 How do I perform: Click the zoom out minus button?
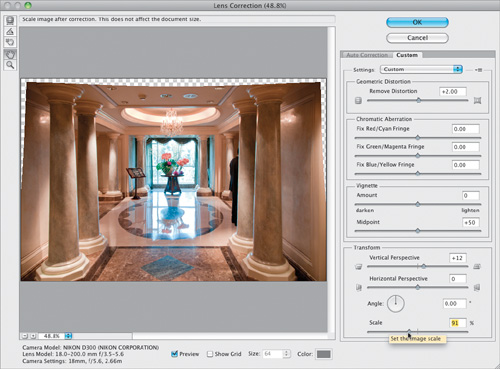pyautogui.click(x=25, y=336)
